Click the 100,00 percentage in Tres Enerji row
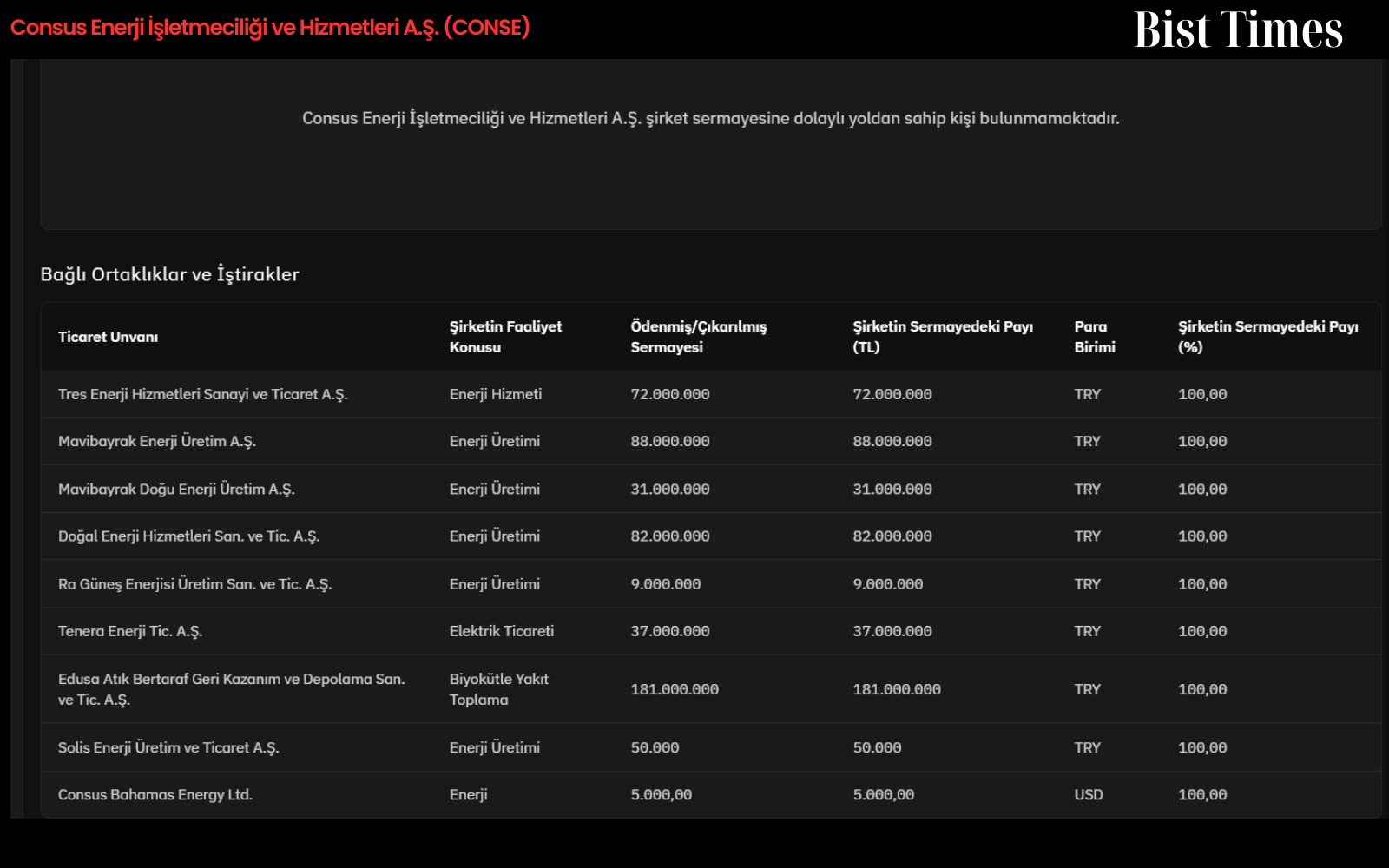1389x868 pixels. point(1202,394)
